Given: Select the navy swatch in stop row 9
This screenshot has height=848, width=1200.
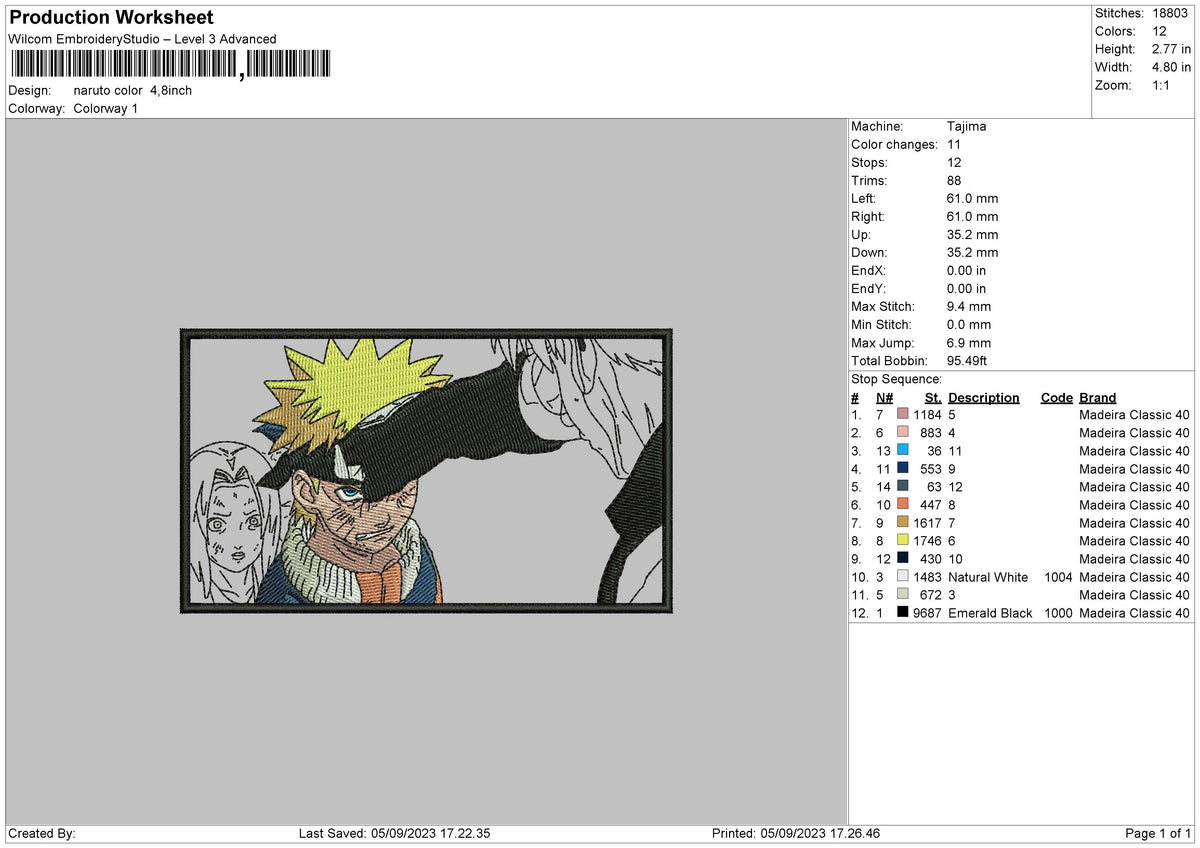Looking at the screenshot, I should [903, 558].
